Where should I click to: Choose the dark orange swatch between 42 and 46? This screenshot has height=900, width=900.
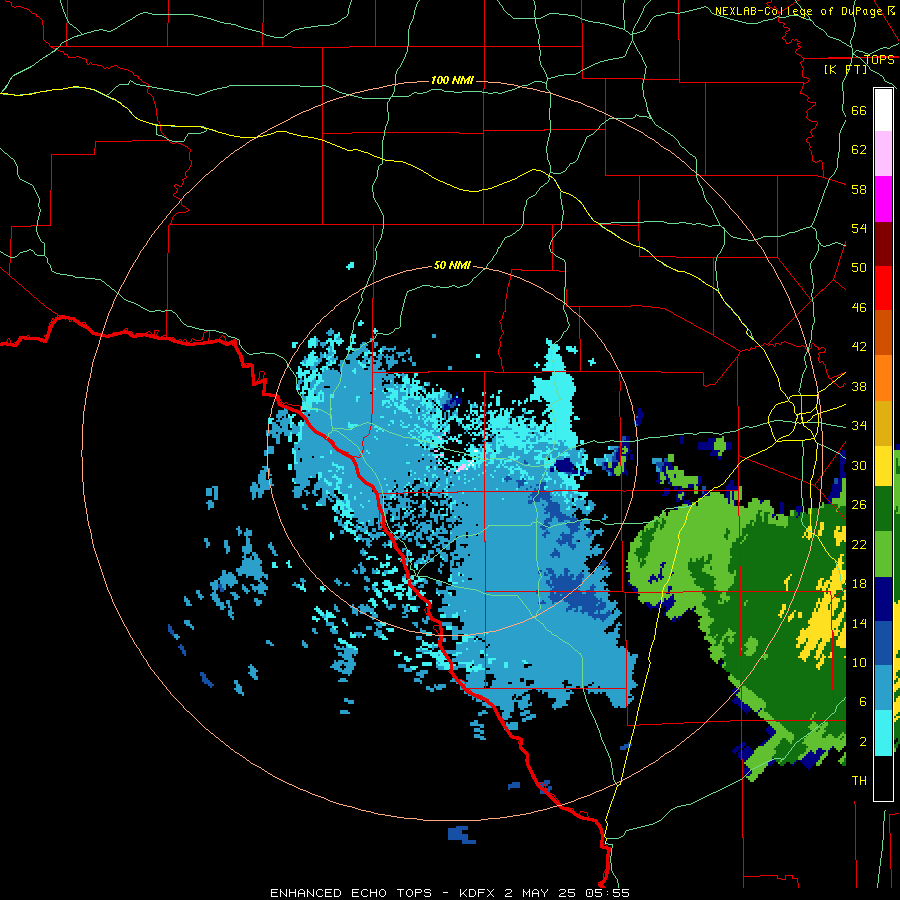point(883,333)
